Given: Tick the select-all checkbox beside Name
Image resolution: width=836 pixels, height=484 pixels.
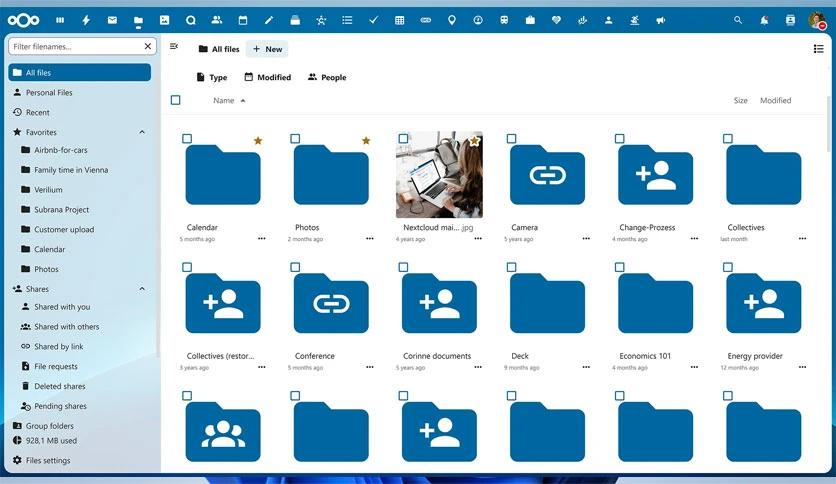Looking at the screenshot, I should [176, 100].
